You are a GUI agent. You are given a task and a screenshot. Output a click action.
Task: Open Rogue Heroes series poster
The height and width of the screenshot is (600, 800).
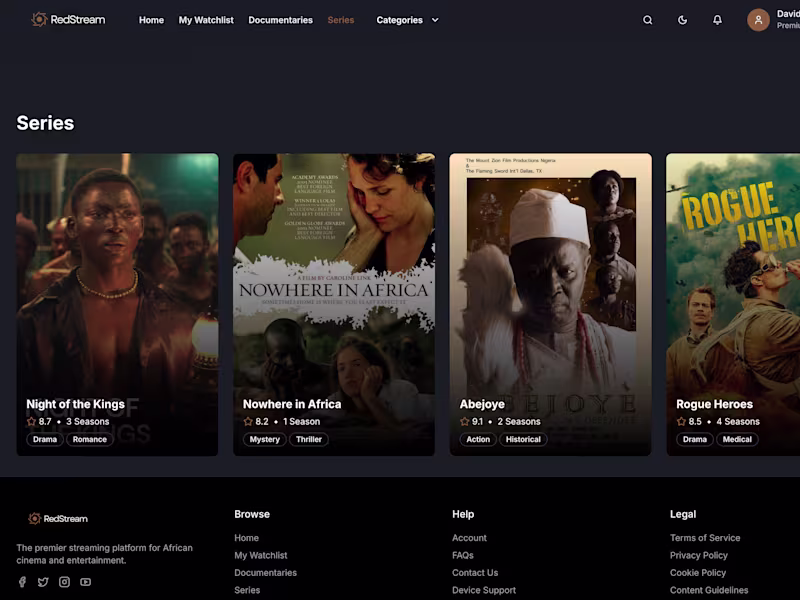click(x=733, y=305)
